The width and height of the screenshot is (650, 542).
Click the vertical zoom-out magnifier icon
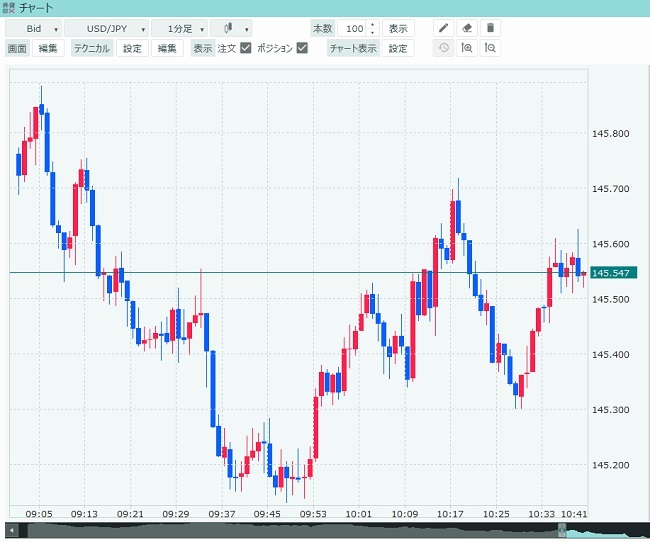click(490, 48)
